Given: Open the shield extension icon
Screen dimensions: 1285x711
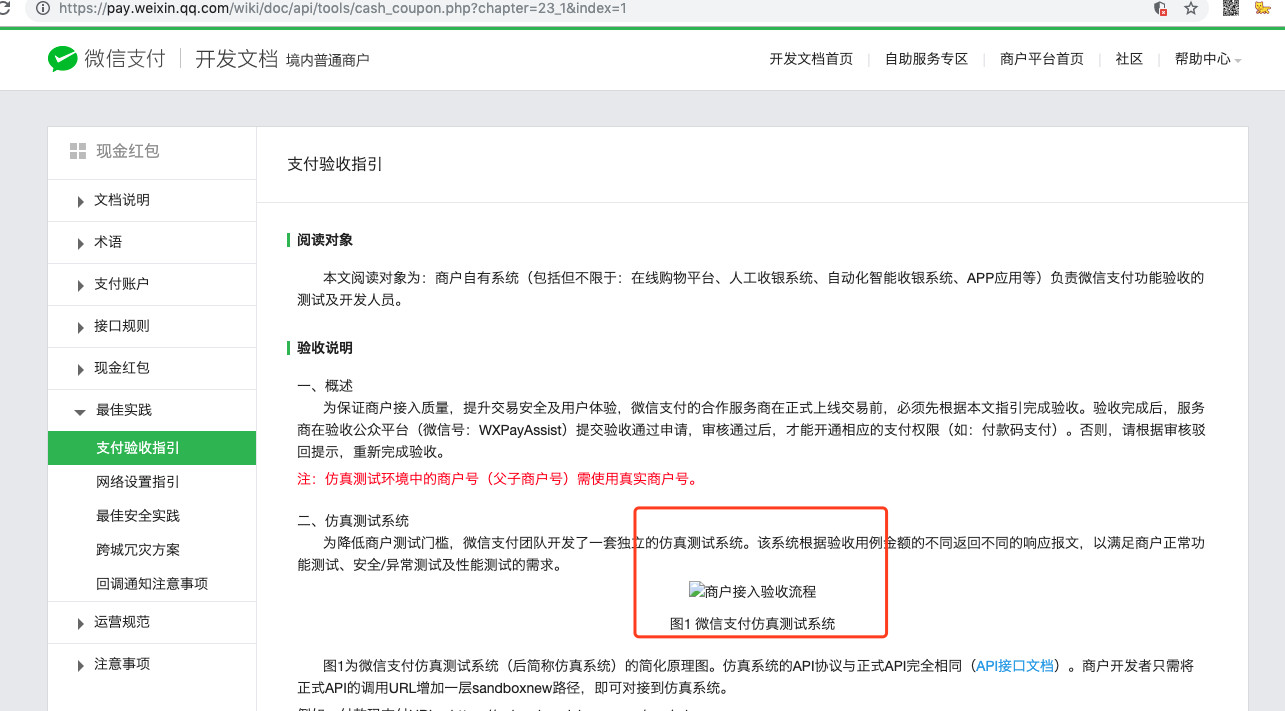Looking at the screenshot, I should coord(1160,8).
